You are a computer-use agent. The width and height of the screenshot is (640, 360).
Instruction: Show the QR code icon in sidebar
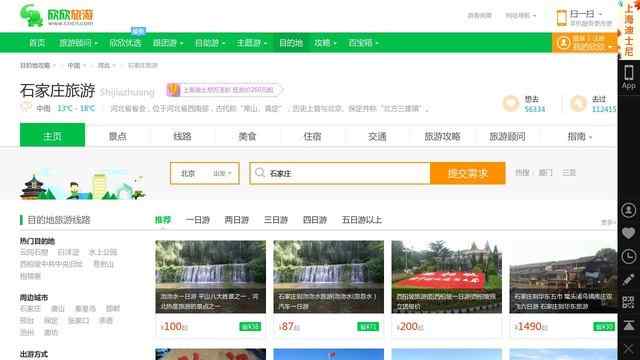pos(629,302)
